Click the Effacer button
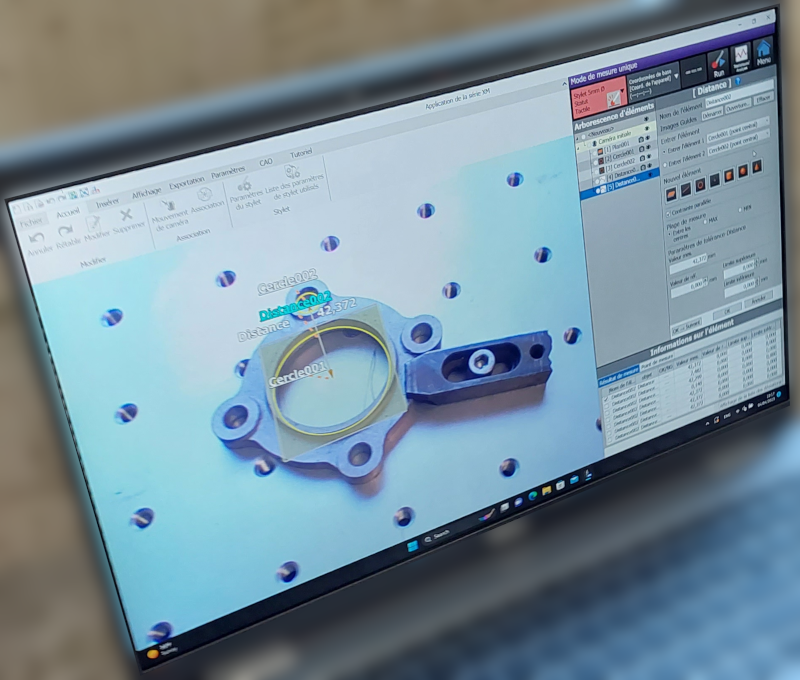The width and height of the screenshot is (800, 680). click(764, 98)
